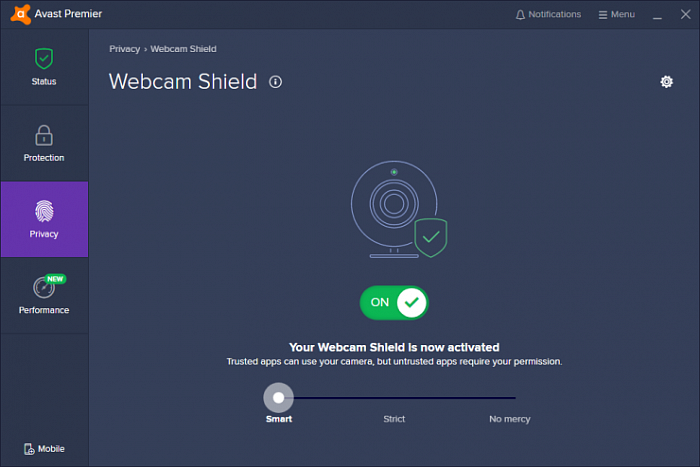Open the Status shield icon
Viewport: 700px width, 467px height.
pyautogui.click(x=43, y=58)
